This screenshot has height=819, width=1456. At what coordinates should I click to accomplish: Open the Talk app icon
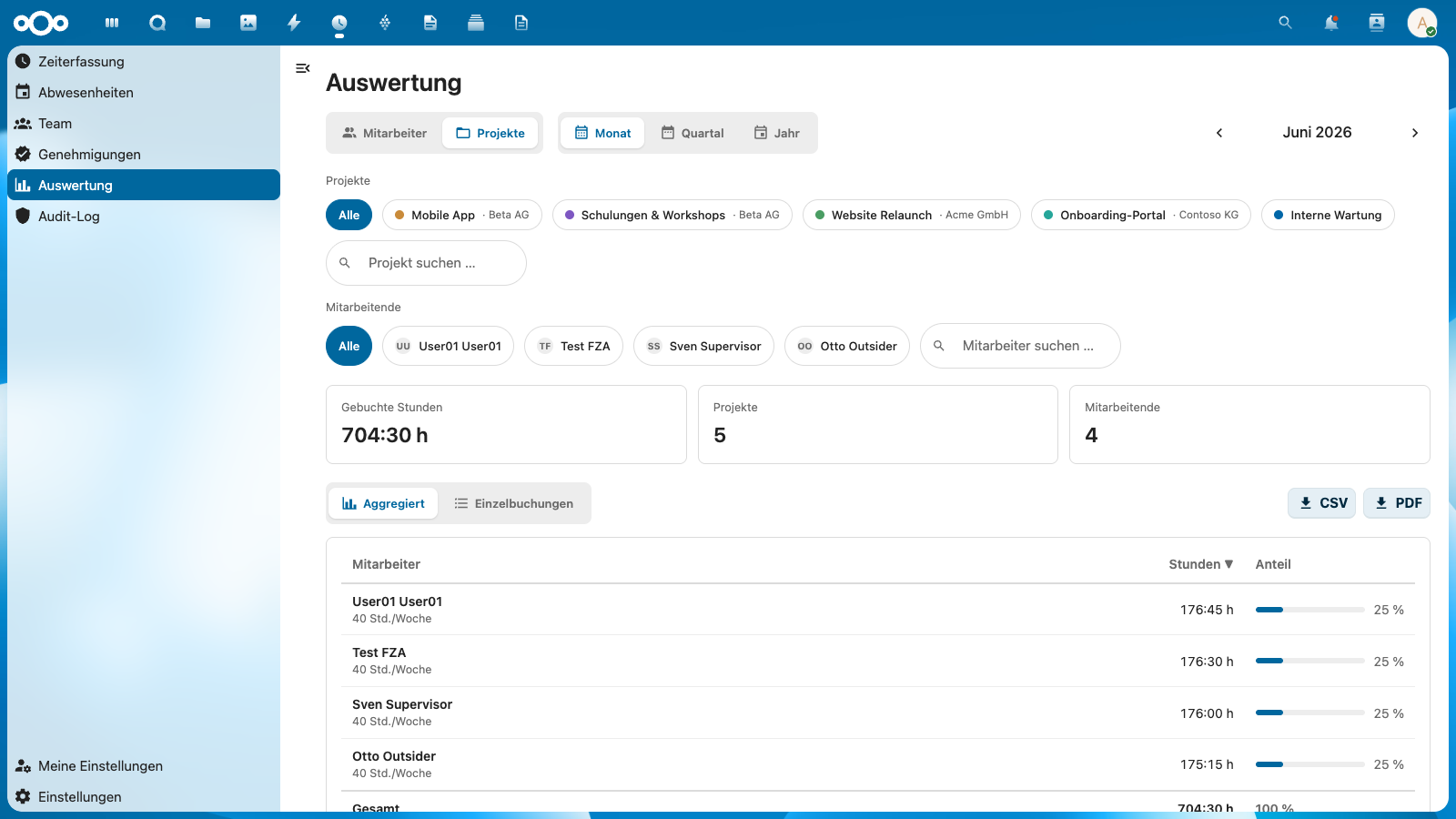tap(157, 23)
